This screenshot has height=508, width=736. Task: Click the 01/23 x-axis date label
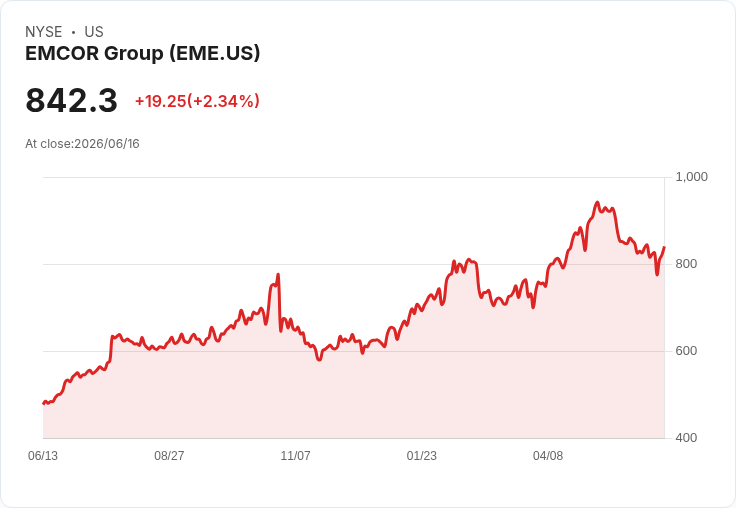422,455
